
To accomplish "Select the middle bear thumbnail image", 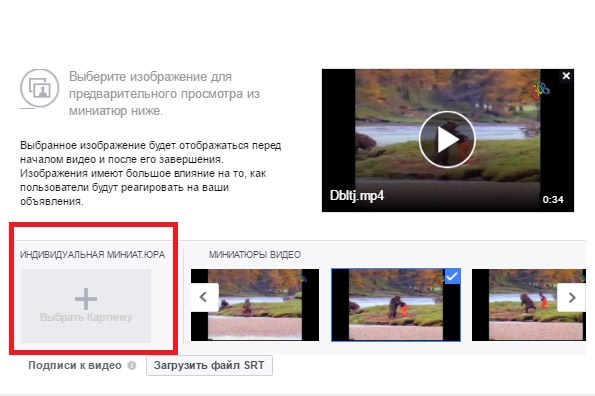I will (396, 305).
